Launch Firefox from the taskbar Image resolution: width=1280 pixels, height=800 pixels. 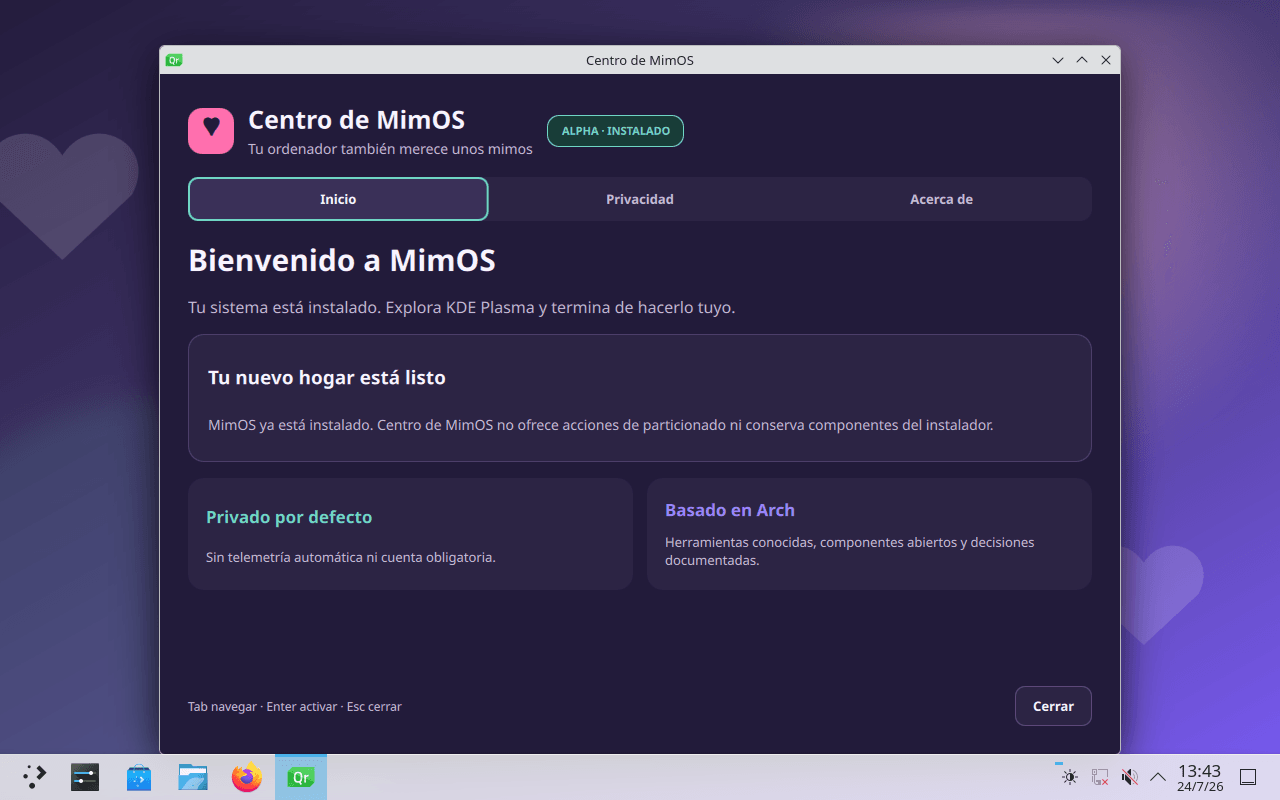[247, 777]
